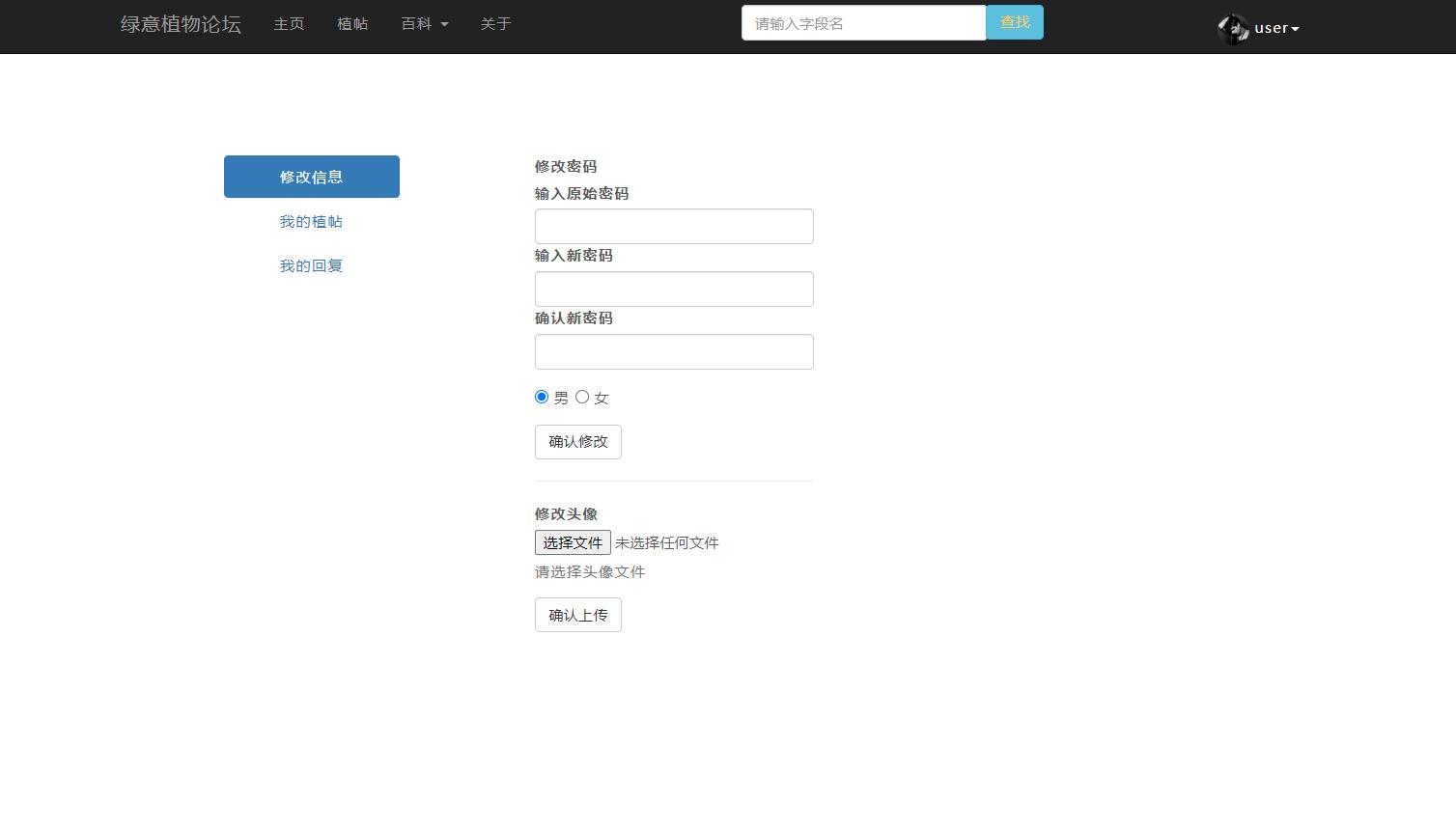Click the 主页 menu item
This screenshot has height=830, width=1456.
(x=289, y=24)
